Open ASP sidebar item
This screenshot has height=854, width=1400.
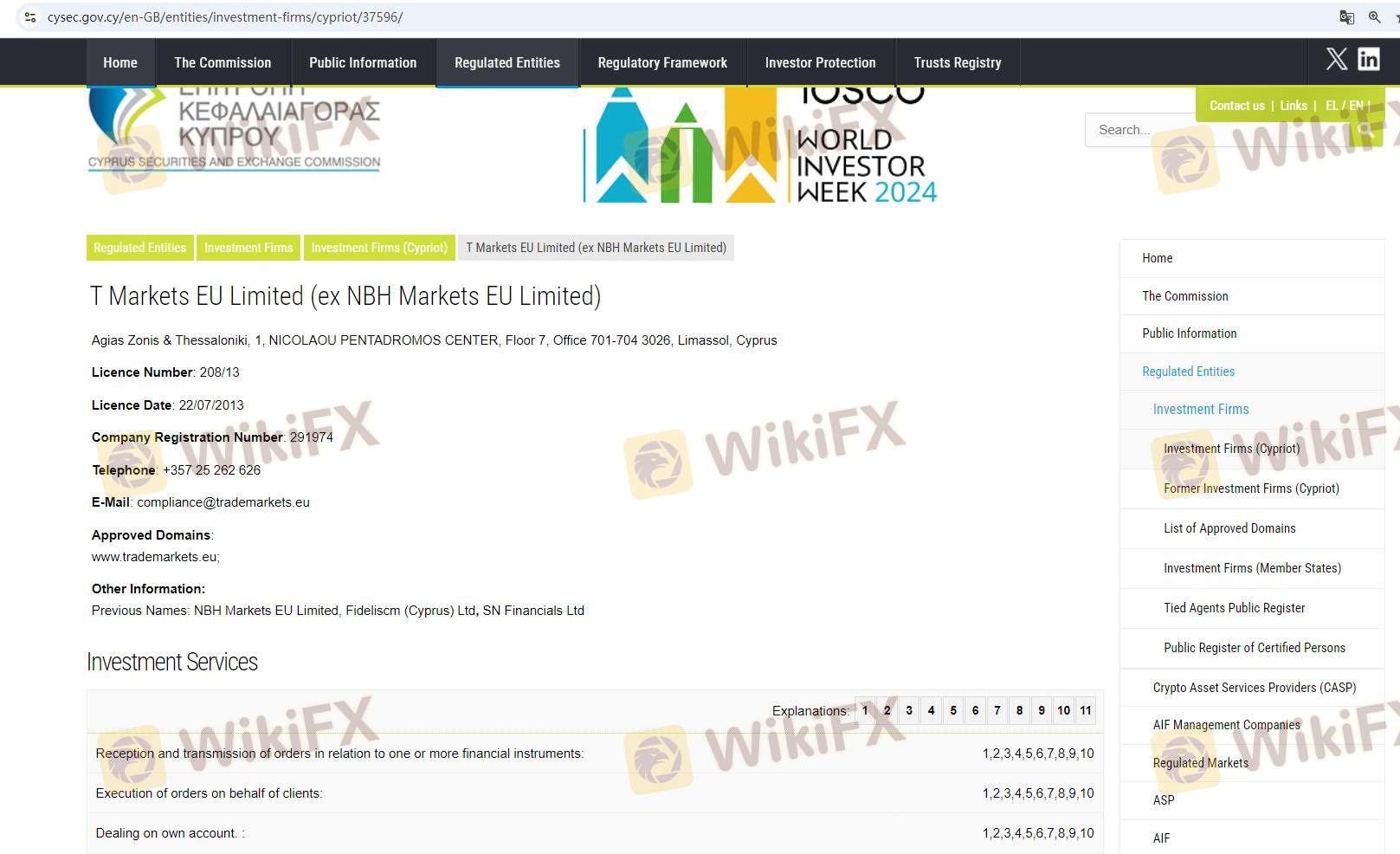pos(1252,800)
